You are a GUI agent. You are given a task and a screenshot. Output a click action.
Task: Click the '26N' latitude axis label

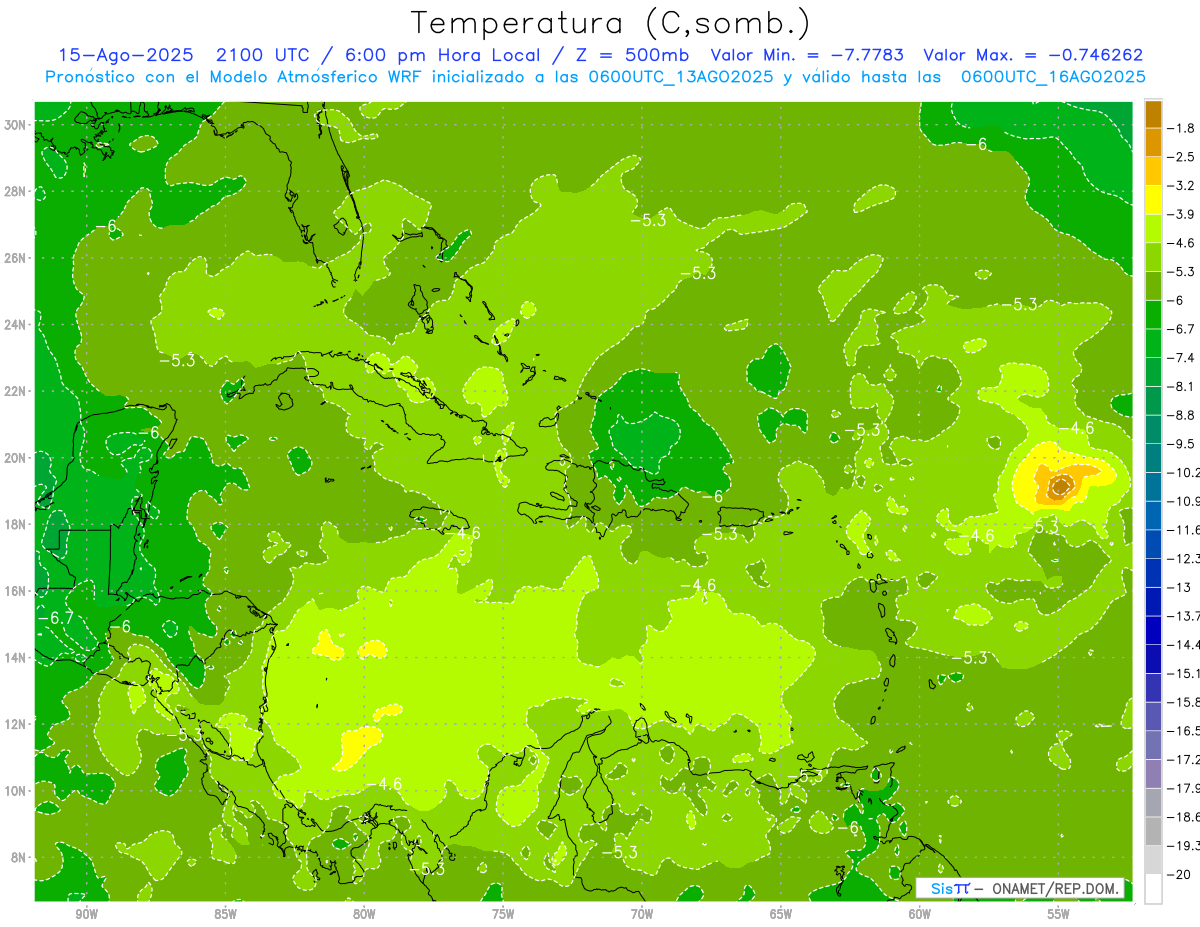point(15,258)
